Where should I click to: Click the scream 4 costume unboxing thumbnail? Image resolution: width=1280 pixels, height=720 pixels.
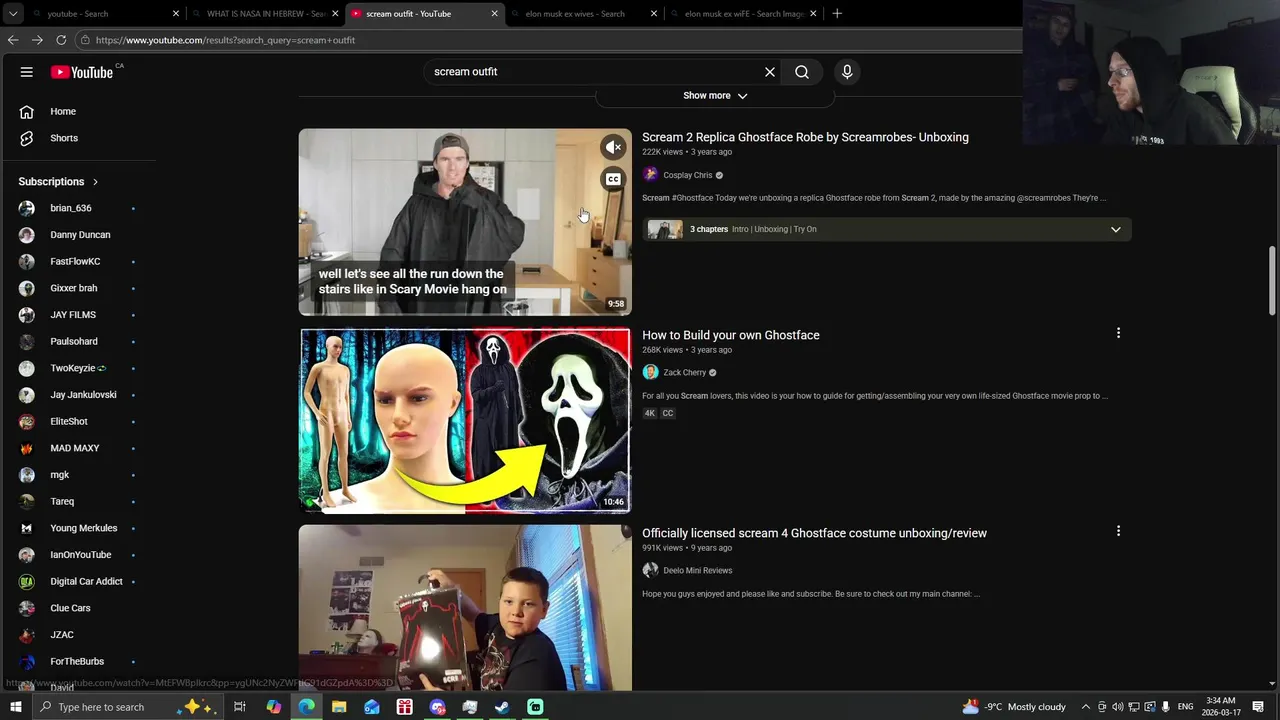click(465, 607)
